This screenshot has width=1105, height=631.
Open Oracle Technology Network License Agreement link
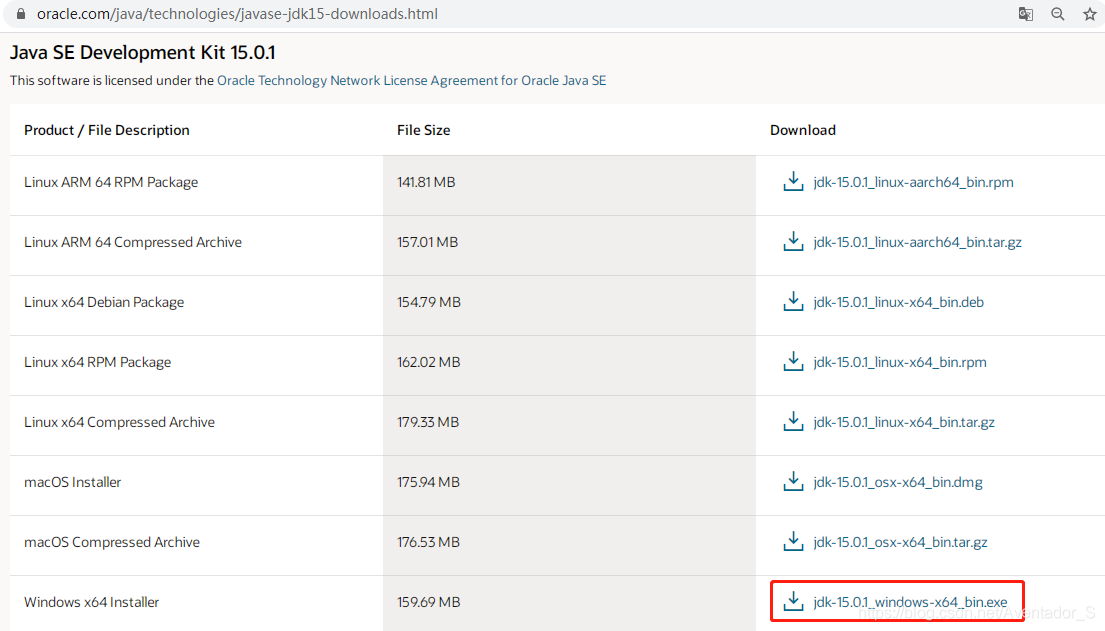tap(411, 81)
